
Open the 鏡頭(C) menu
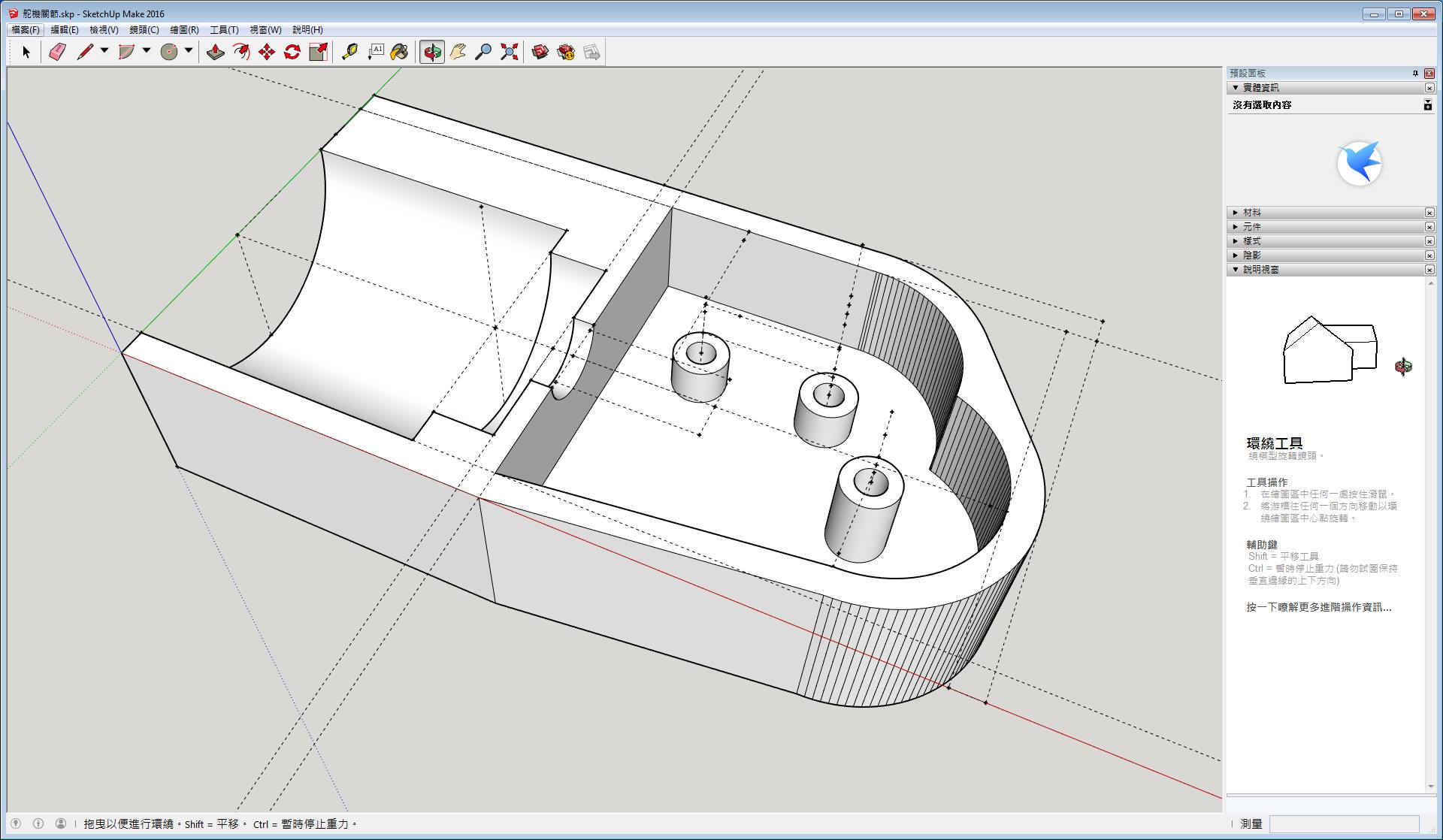tap(144, 30)
